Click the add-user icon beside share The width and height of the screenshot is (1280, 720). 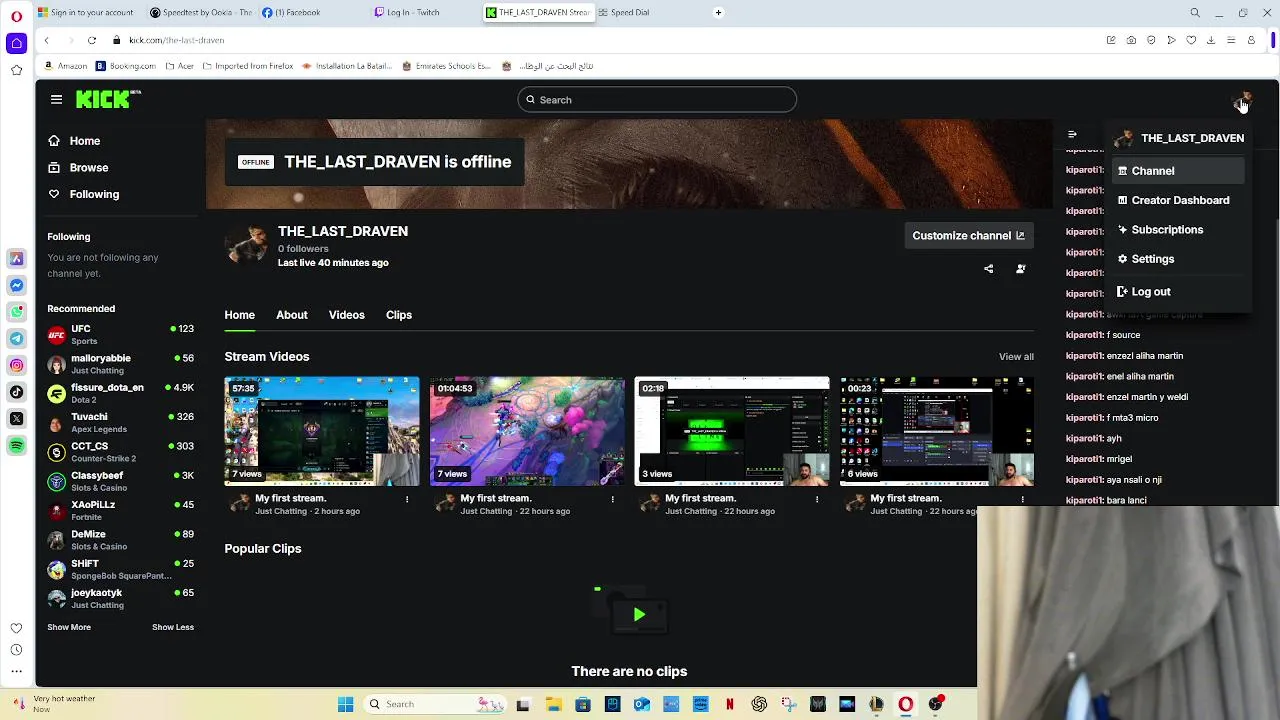(x=1021, y=268)
